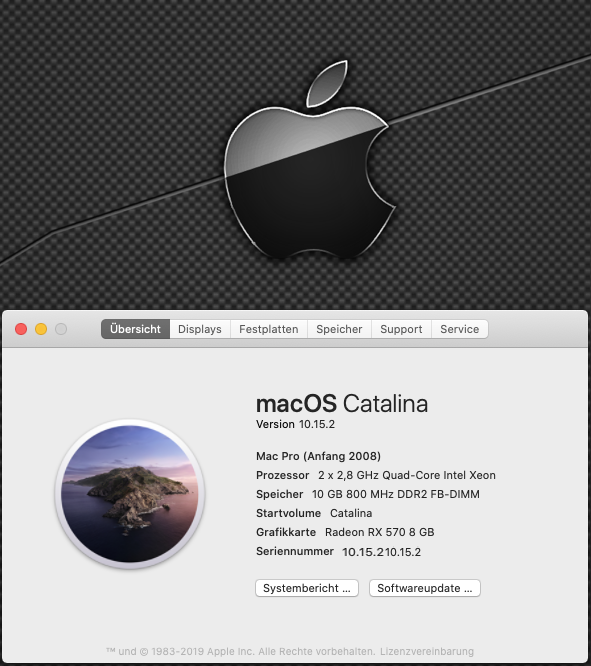Launch Softwareupdate button

pyautogui.click(x=425, y=588)
